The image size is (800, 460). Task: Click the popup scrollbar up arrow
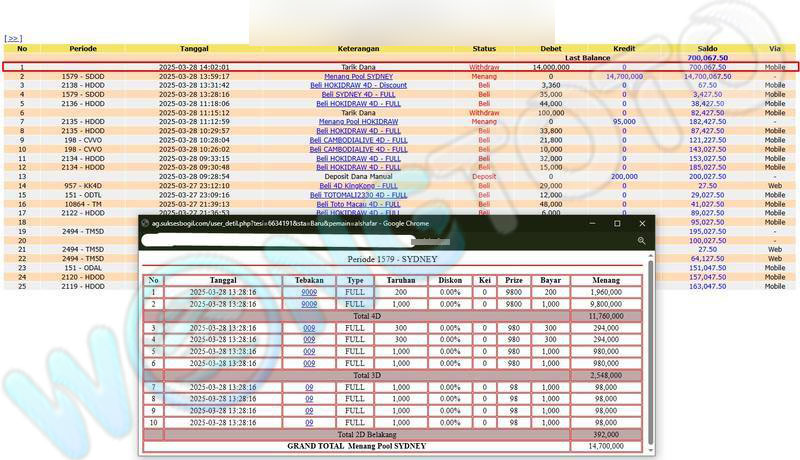coord(651,255)
